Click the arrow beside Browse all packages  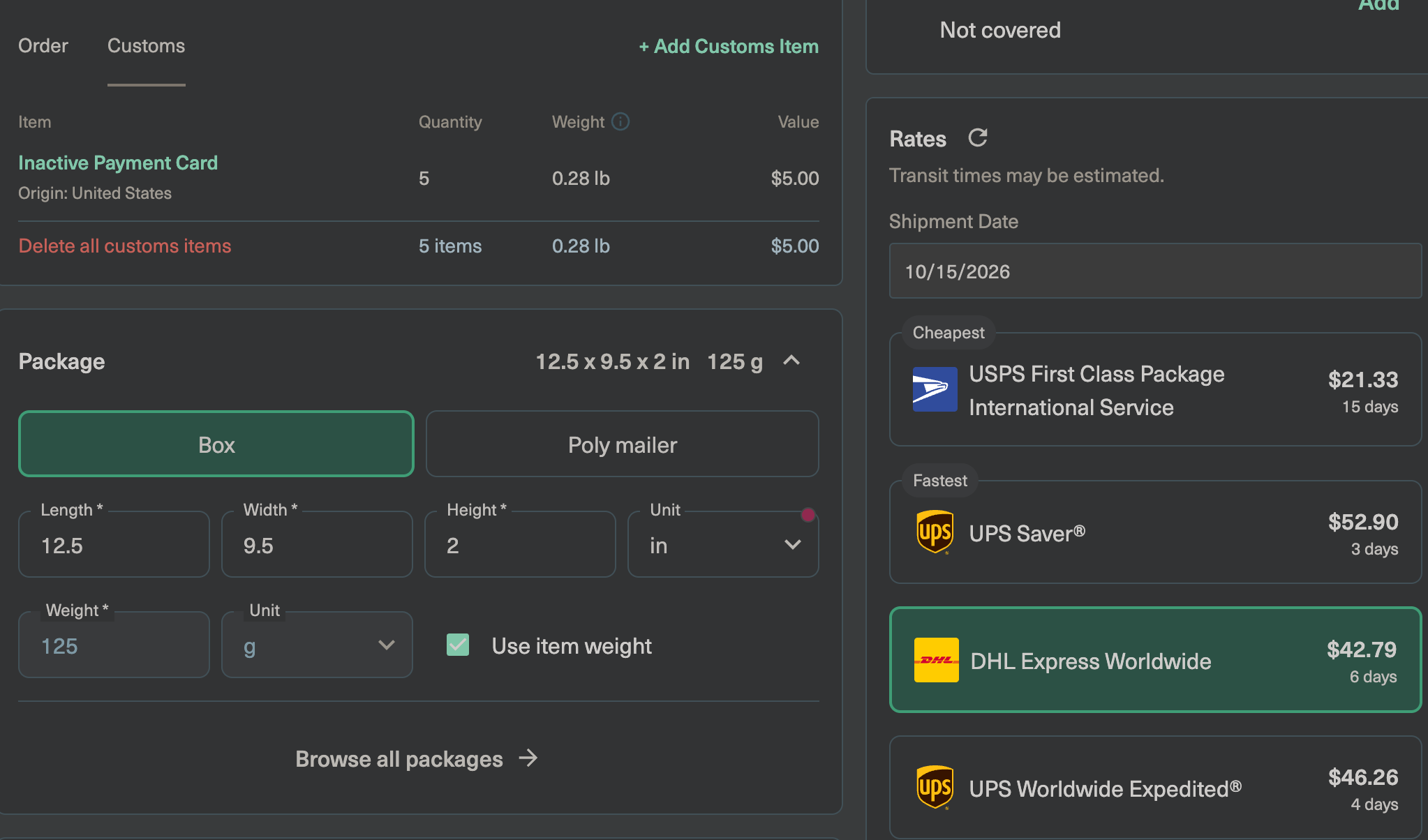(528, 758)
